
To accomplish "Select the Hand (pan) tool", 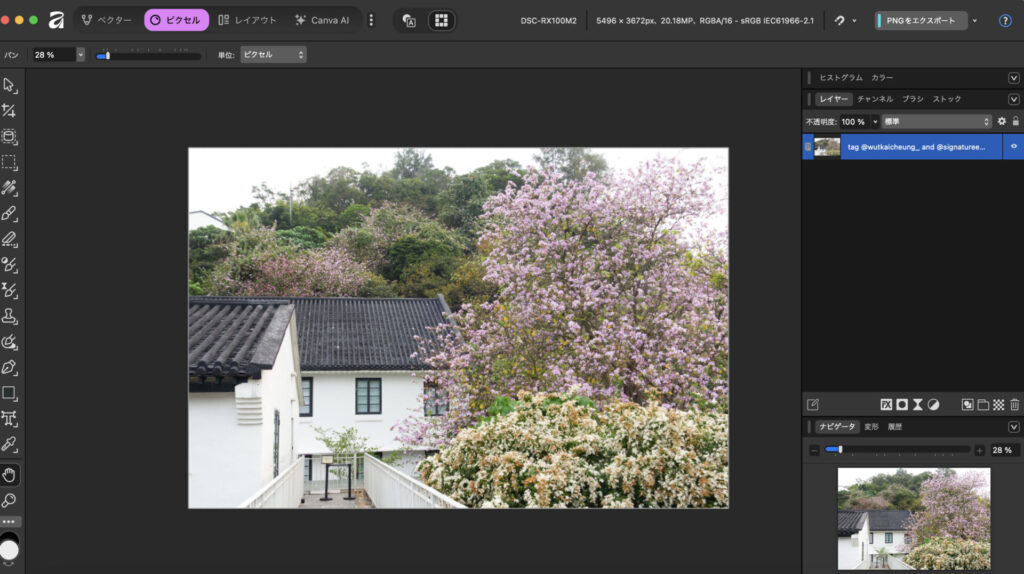I will 9,474.
